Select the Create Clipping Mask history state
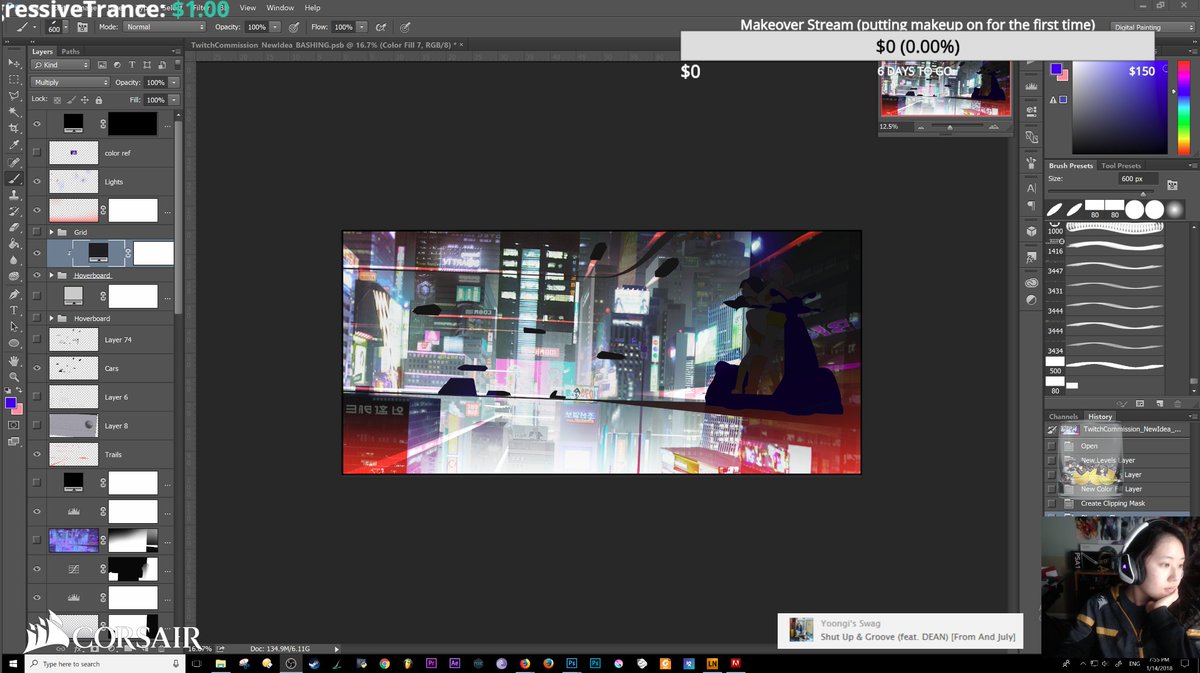Viewport: 1200px width, 673px height. coord(1113,503)
